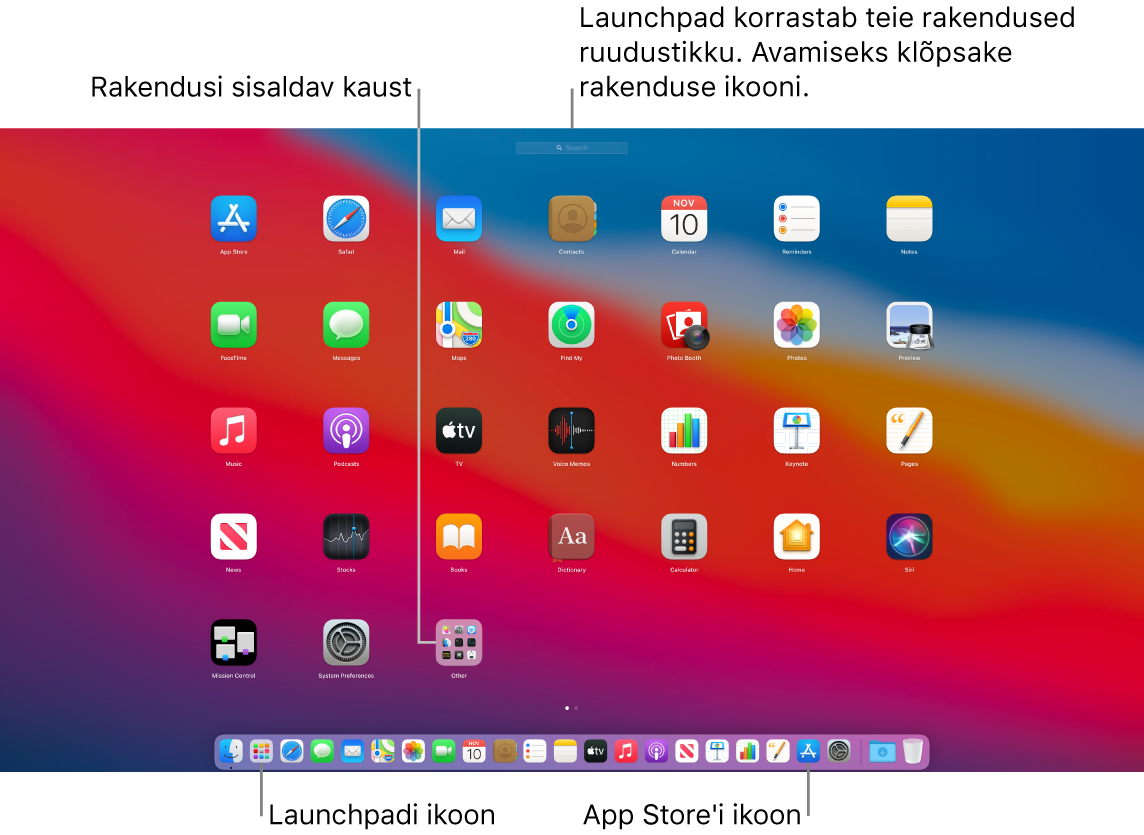Open the Preview app

point(909,325)
